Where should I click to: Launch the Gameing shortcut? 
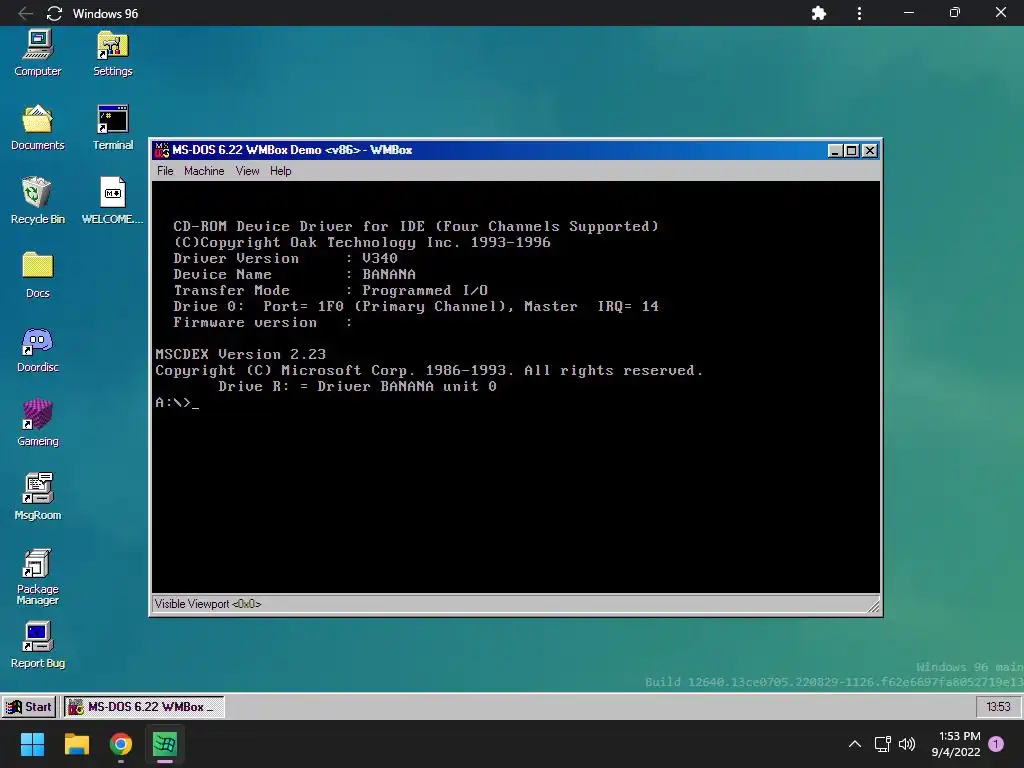[37, 424]
